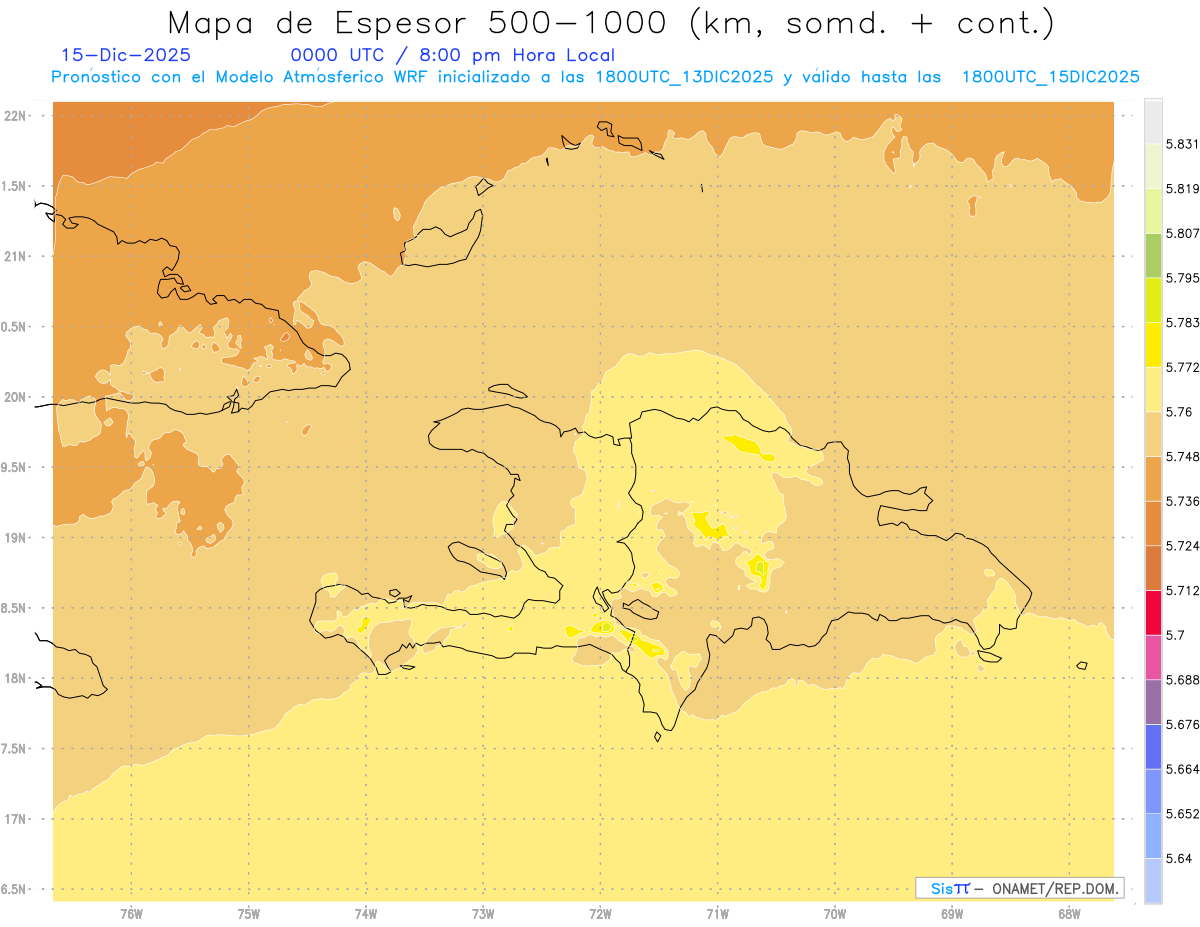Click the 73W longitude axis label

483,914
